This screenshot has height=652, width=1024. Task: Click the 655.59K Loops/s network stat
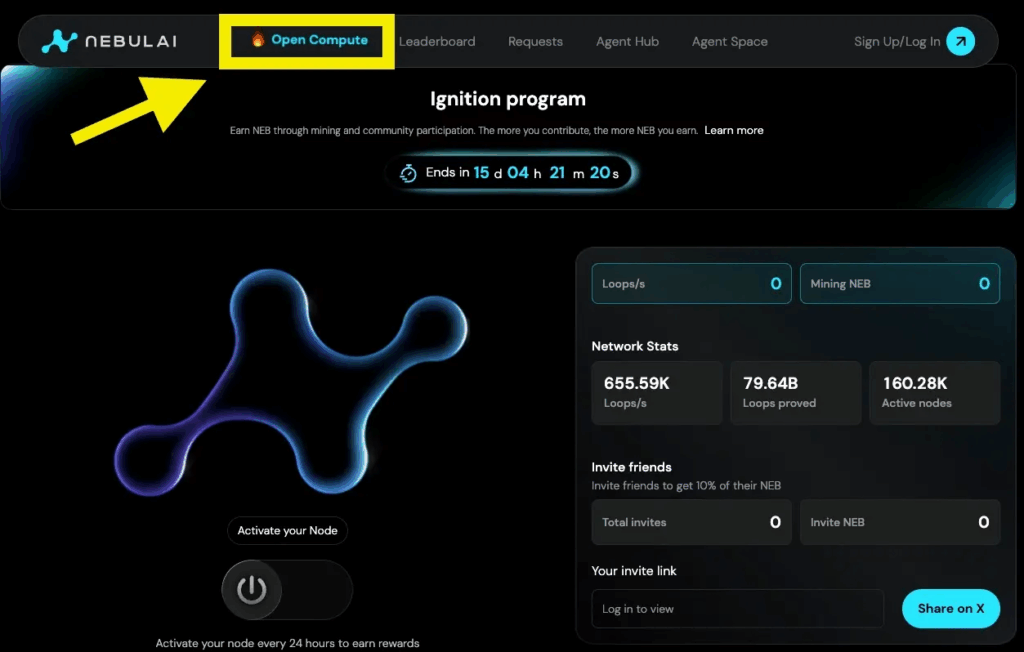pyautogui.click(x=657, y=393)
